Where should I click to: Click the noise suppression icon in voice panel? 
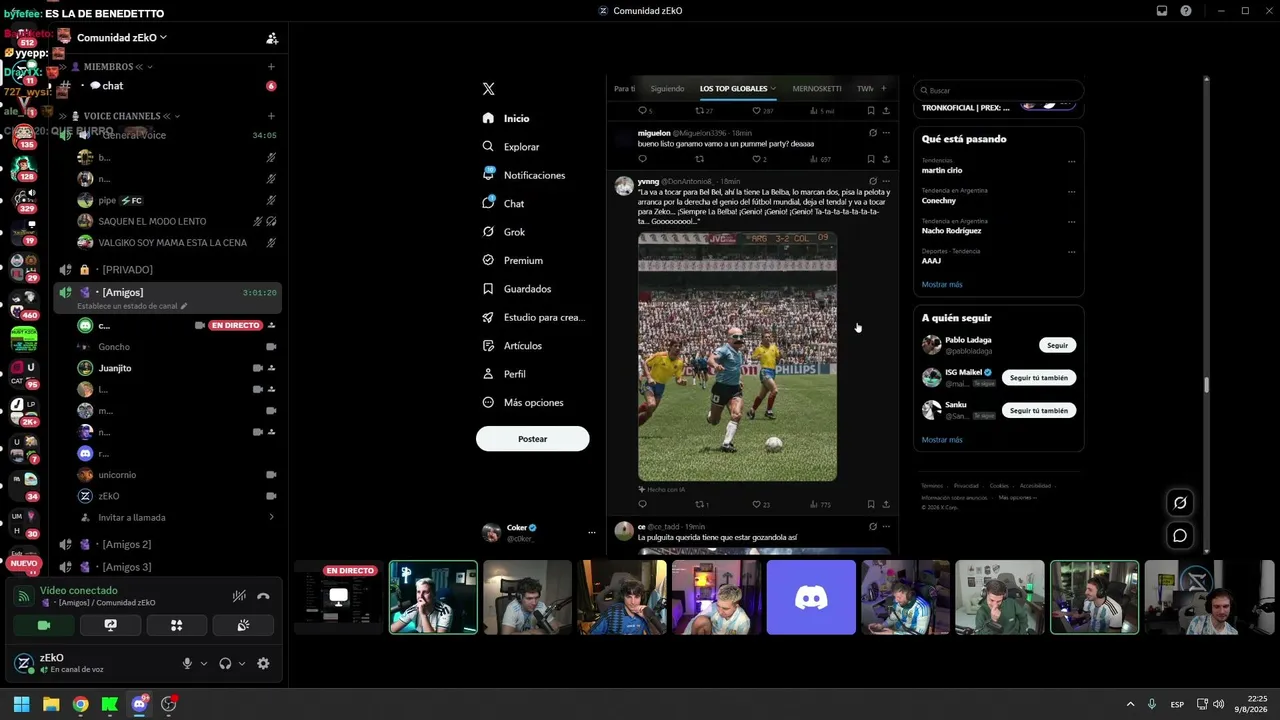pyautogui.click(x=239, y=596)
